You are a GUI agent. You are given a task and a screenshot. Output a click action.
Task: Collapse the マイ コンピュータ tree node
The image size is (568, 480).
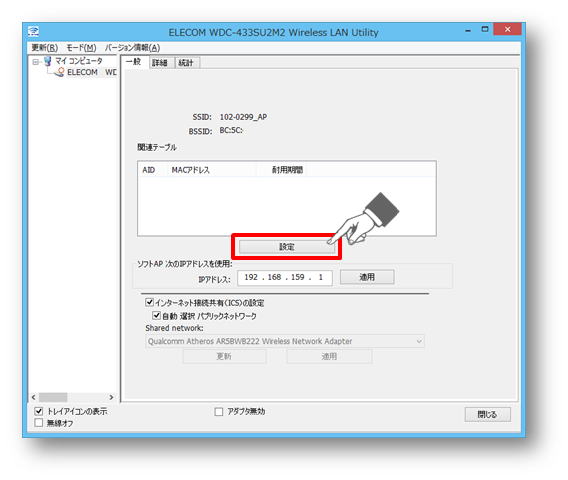pyautogui.click(x=36, y=62)
